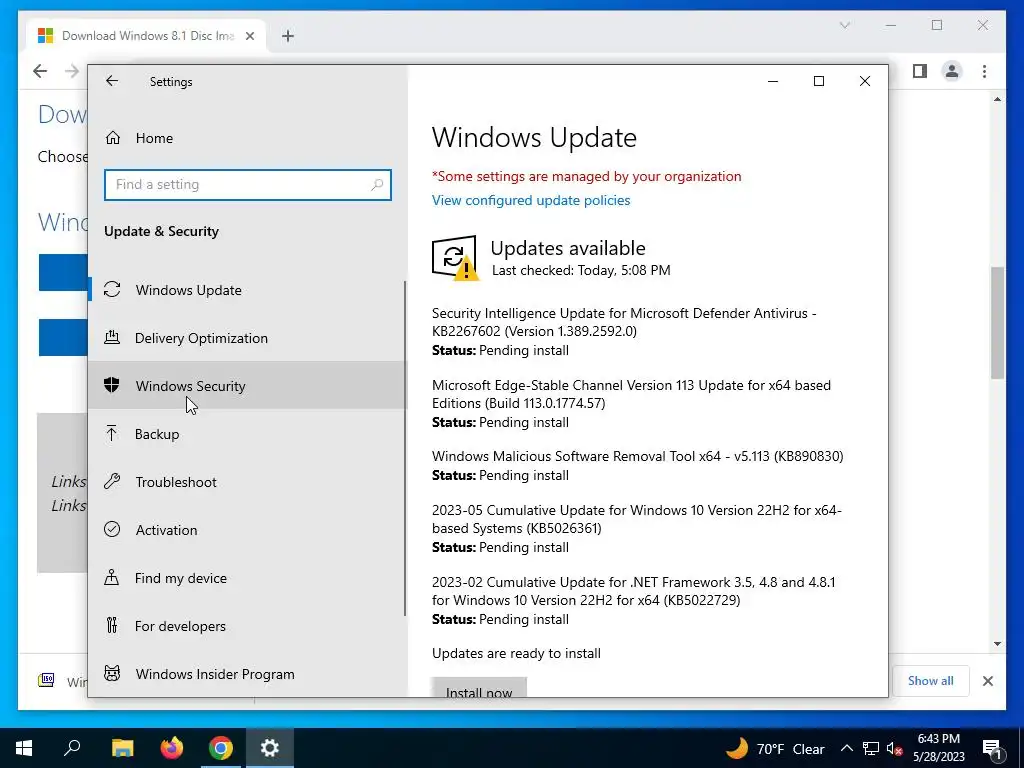Click the Find a setting search box
The image size is (1024, 768).
tap(248, 185)
